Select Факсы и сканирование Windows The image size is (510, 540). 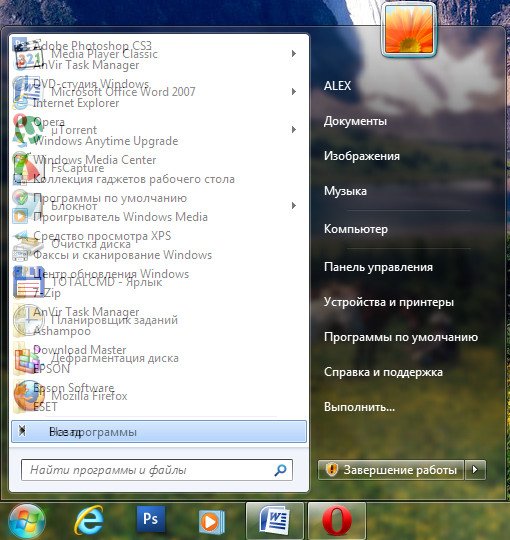pos(123,255)
